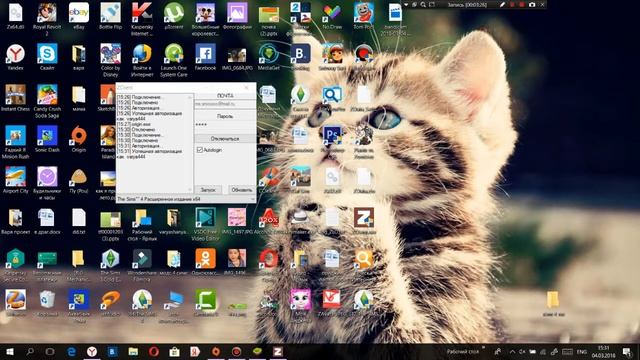The image size is (640, 360).
Task: Open the Windows Start menu
Action: pos(10,351)
